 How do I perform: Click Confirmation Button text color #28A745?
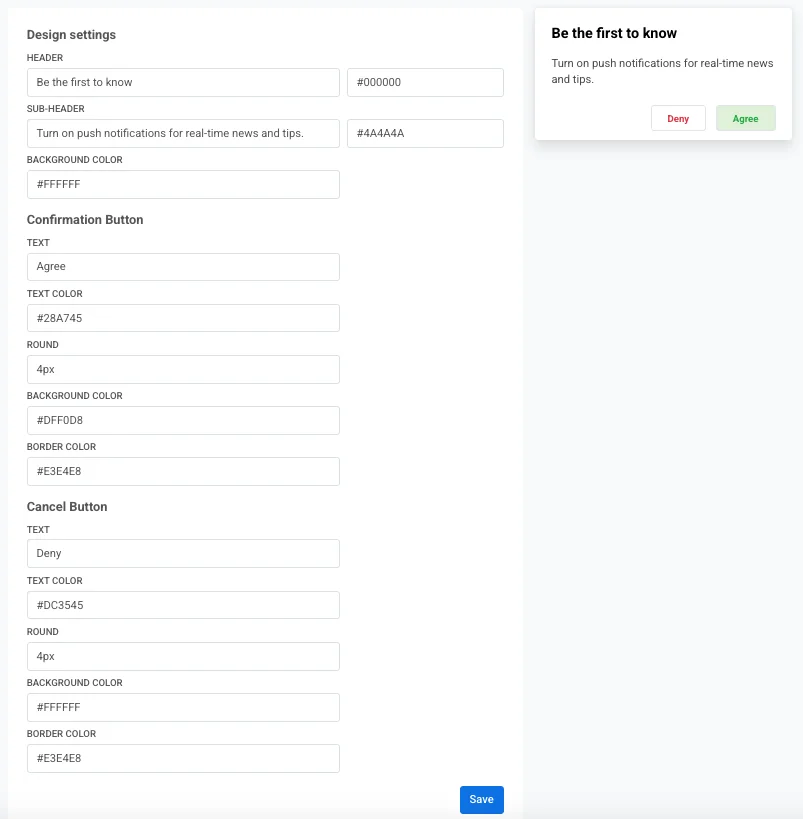183,318
